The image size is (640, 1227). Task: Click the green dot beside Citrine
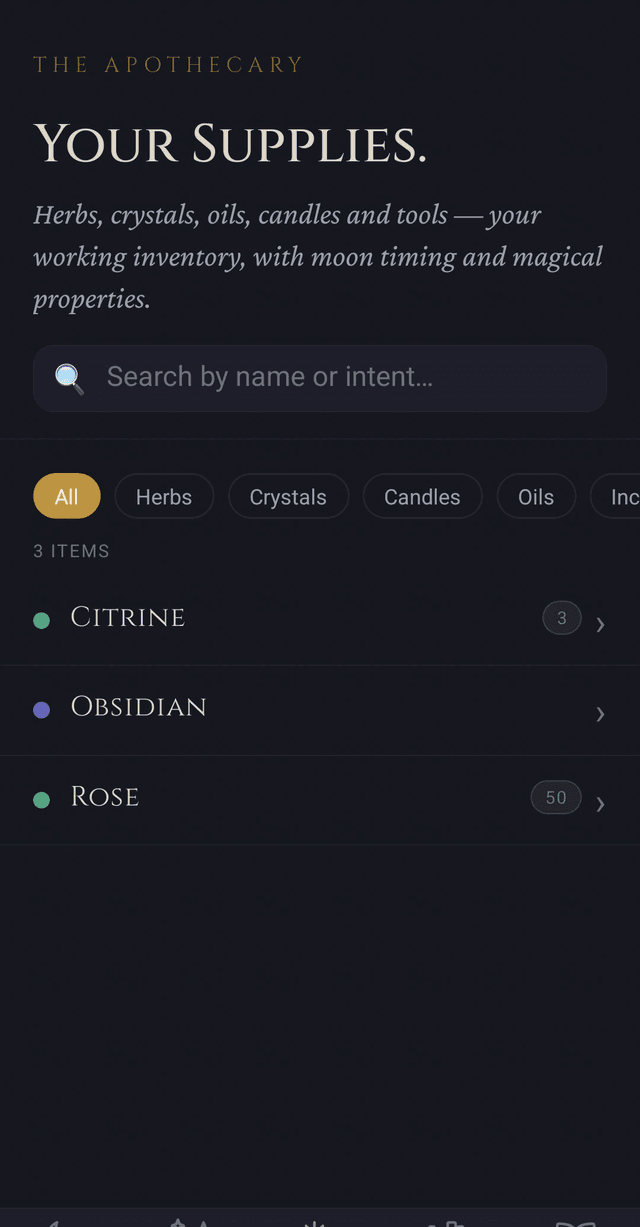[41, 620]
